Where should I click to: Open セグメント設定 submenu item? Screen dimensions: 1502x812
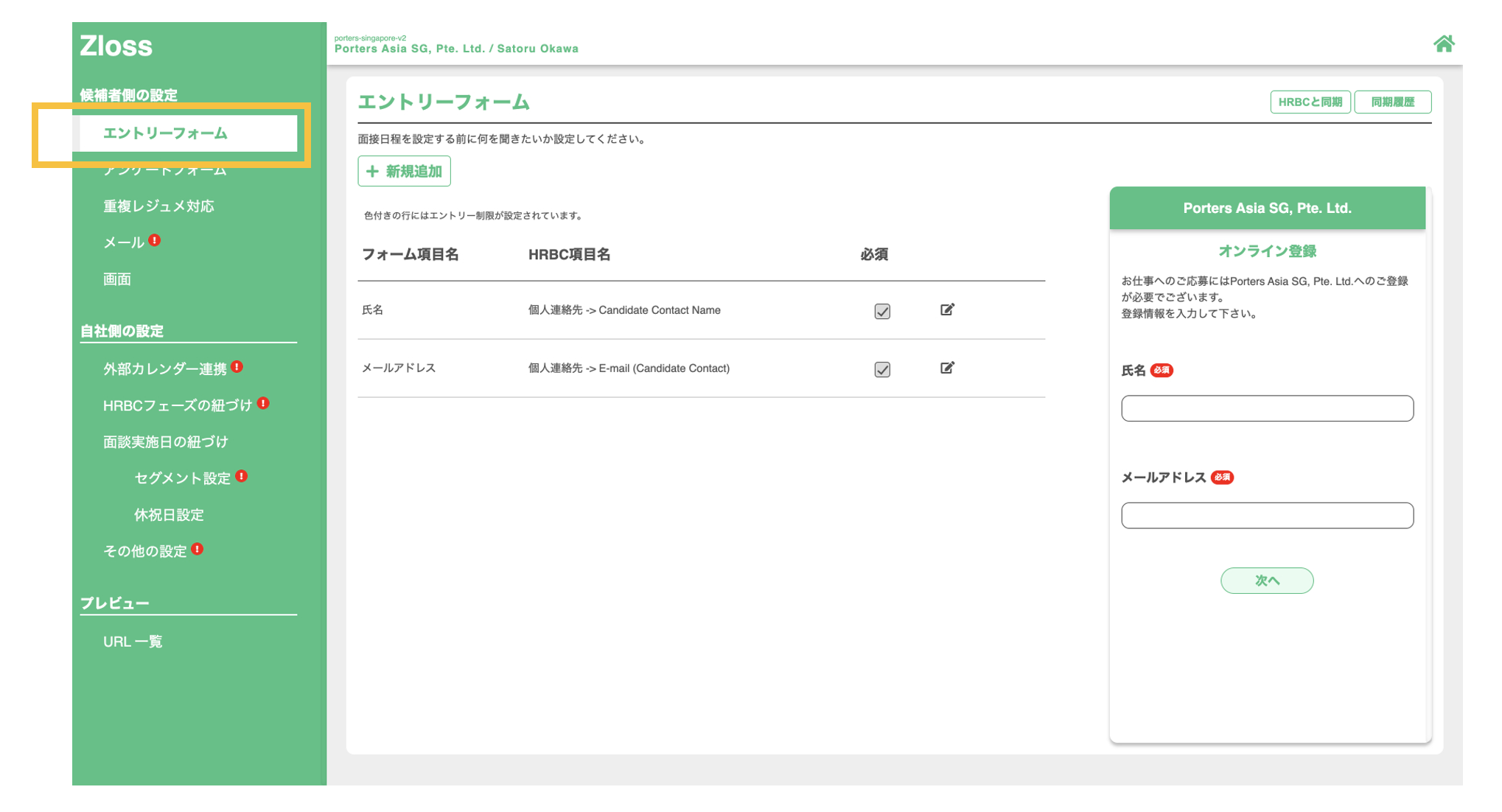click(182, 478)
